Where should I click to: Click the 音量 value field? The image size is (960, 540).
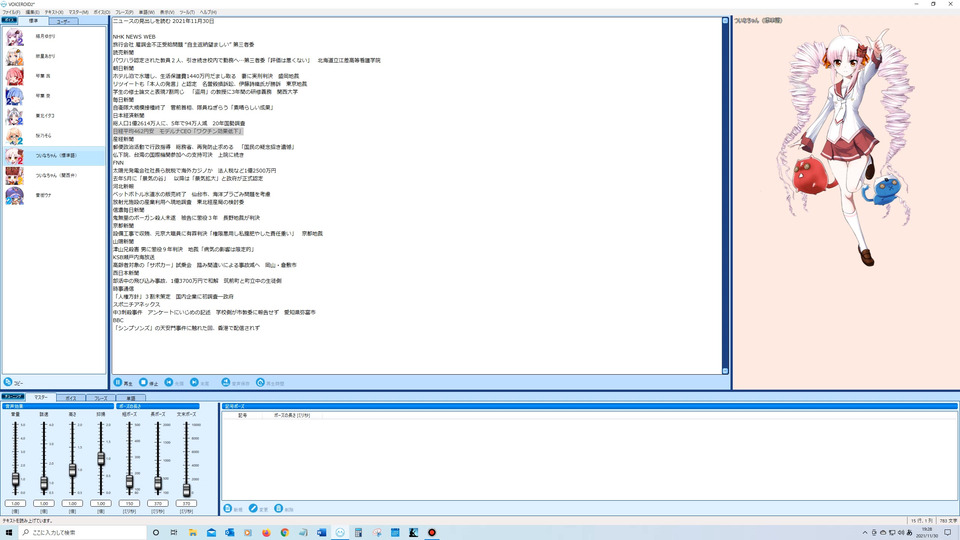pos(15,503)
